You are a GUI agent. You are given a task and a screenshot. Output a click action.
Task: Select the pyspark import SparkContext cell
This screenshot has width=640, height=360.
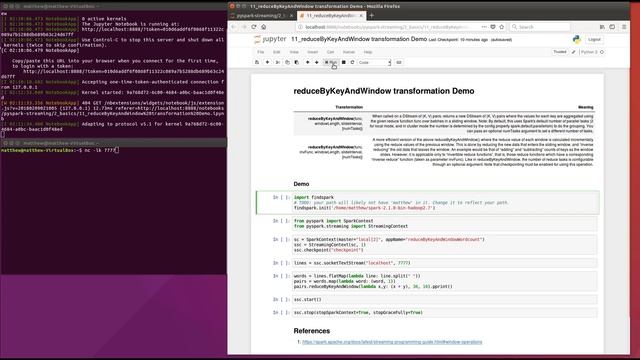[x=444, y=223]
